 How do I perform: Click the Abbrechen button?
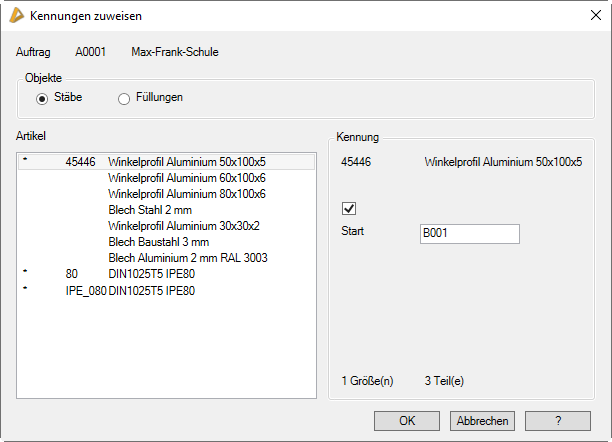pos(484,421)
